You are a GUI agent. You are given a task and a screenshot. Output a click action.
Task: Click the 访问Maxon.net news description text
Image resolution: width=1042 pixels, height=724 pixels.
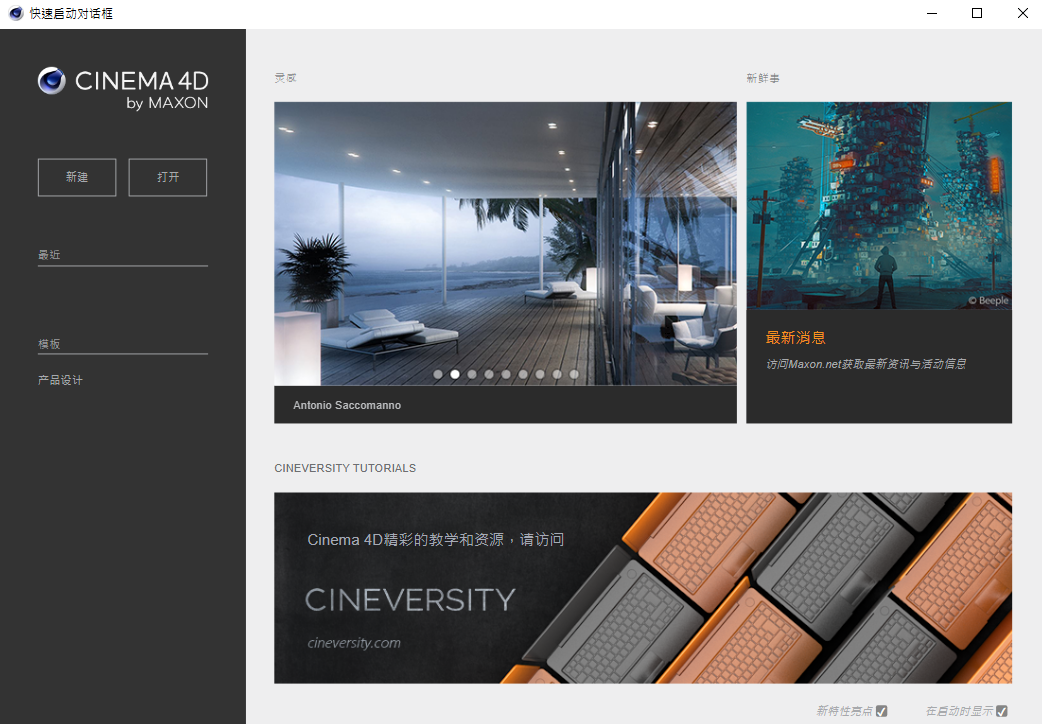[866, 364]
